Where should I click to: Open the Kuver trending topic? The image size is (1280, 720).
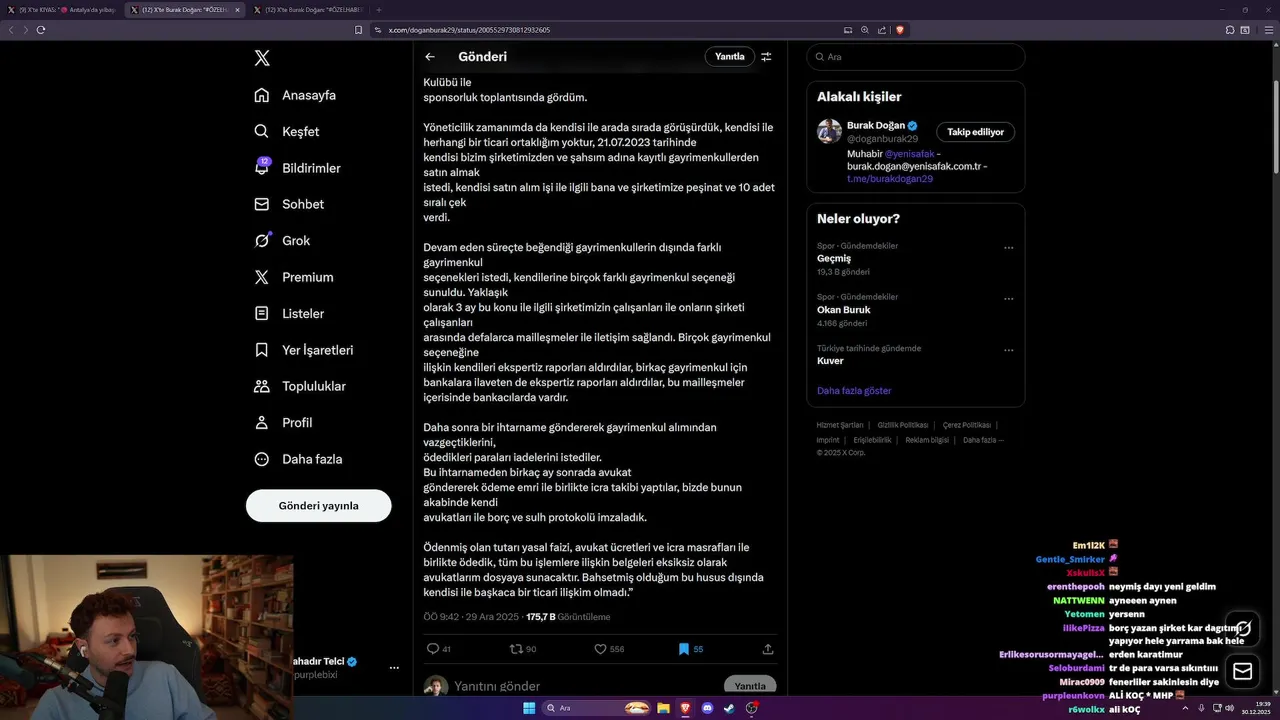click(x=830, y=360)
